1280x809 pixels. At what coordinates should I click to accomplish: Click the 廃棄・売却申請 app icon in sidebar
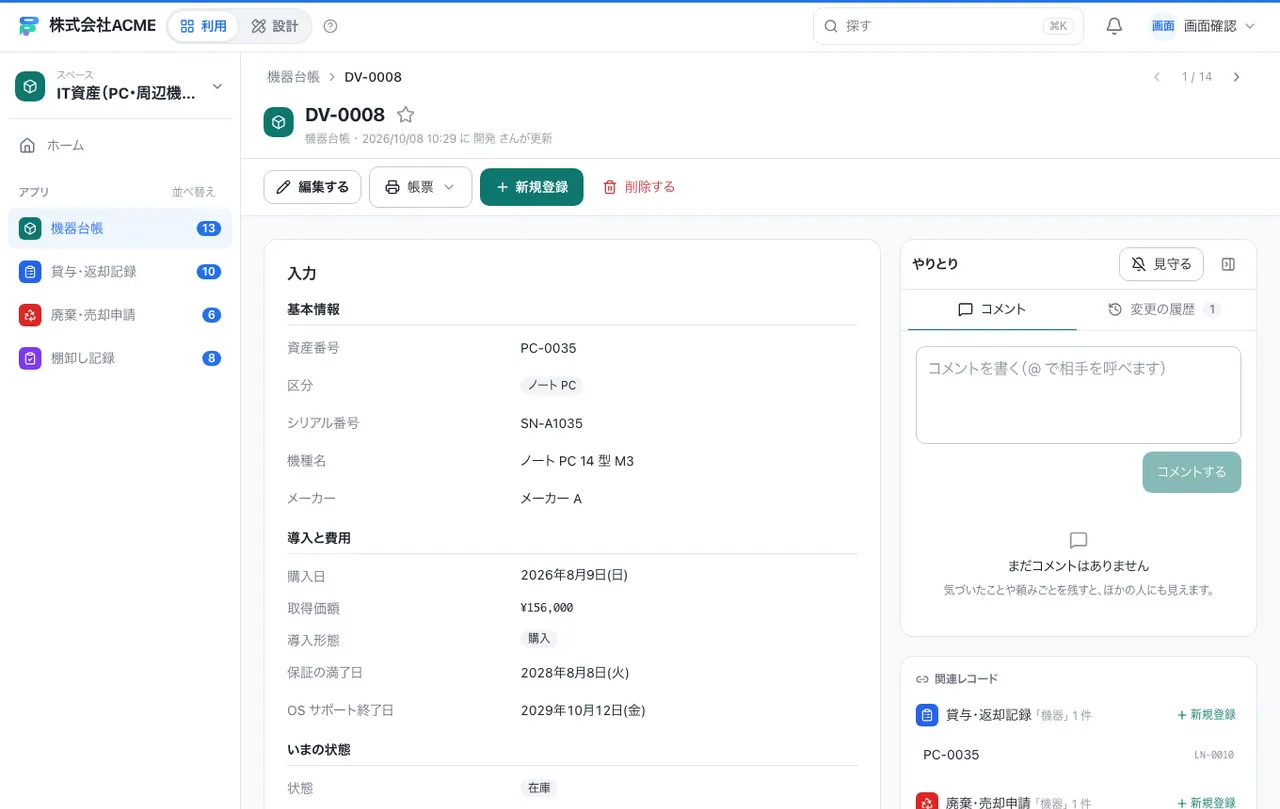[30, 315]
